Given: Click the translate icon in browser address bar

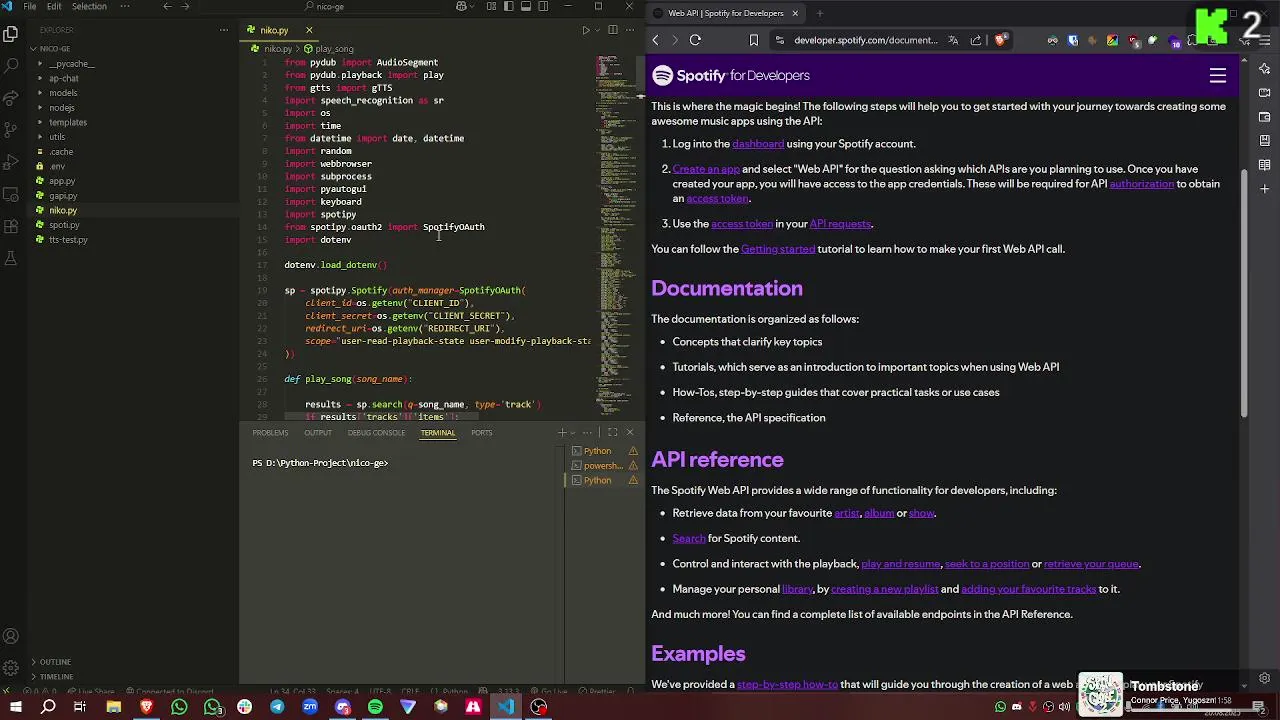Looking at the screenshot, I should coord(952,40).
